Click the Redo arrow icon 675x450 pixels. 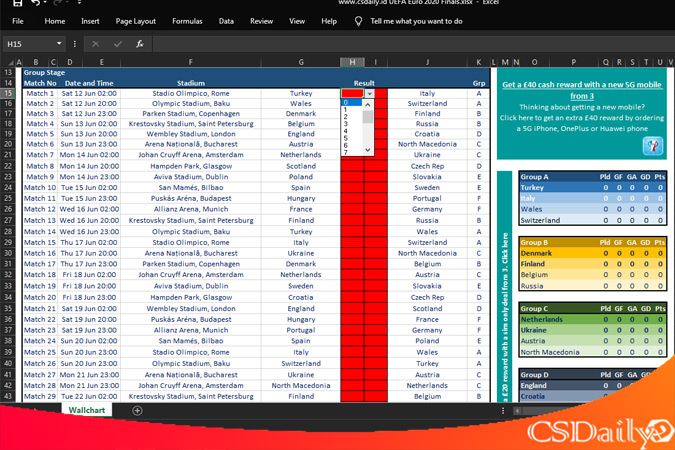[x=56, y=3]
